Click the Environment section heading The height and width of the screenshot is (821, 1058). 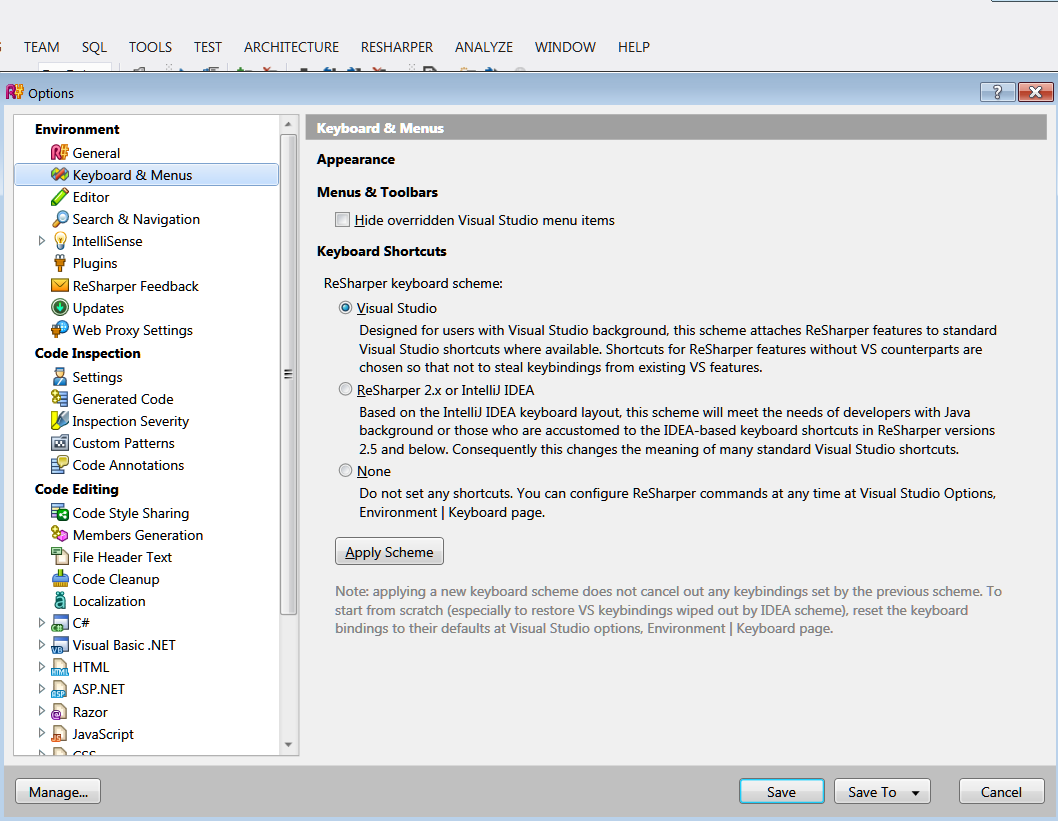[77, 129]
